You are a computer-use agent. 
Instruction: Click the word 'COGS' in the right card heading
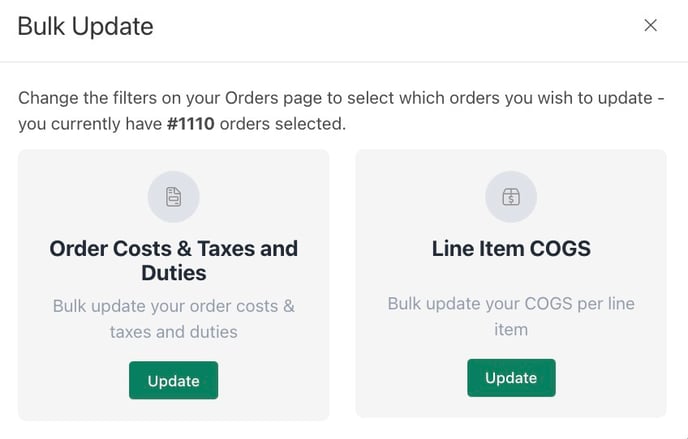560,249
